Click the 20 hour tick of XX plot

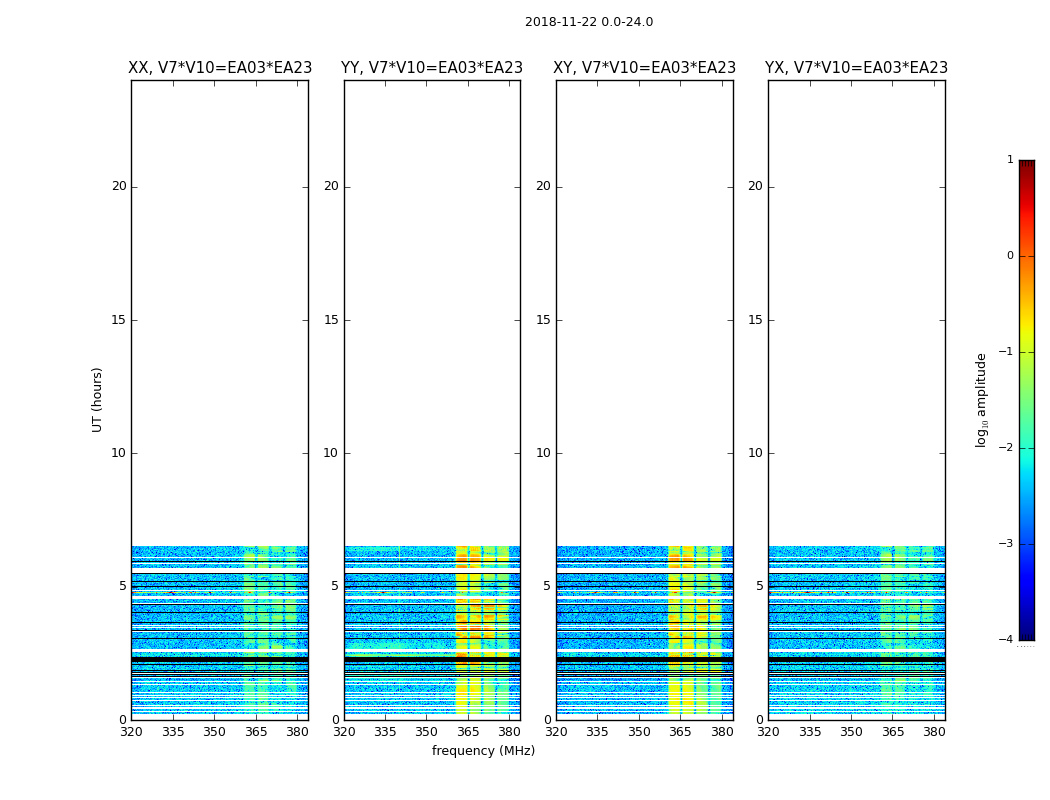click(x=119, y=186)
